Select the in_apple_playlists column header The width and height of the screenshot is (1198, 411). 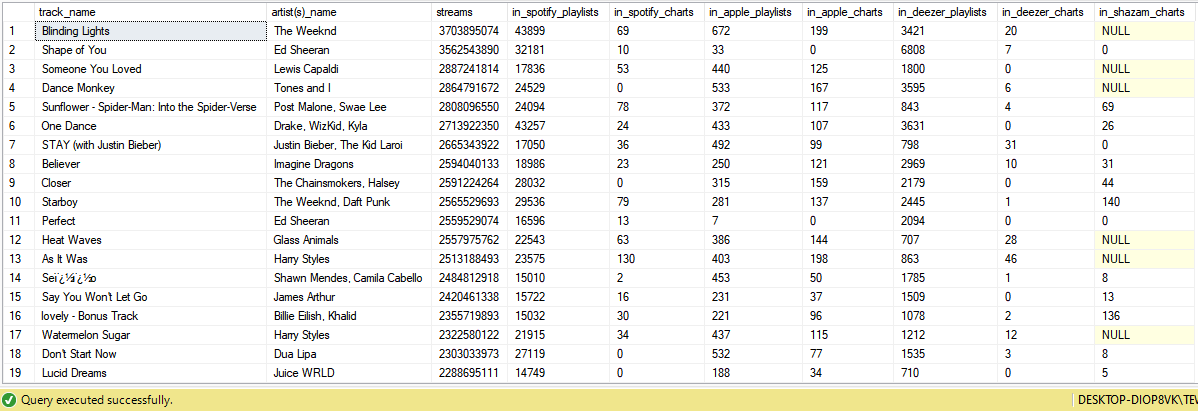pyautogui.click(x=752, y=11)
